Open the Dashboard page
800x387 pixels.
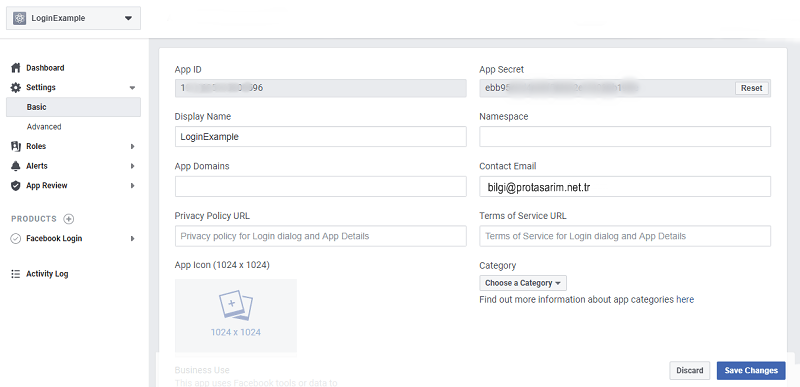click(x=45, y=68)
